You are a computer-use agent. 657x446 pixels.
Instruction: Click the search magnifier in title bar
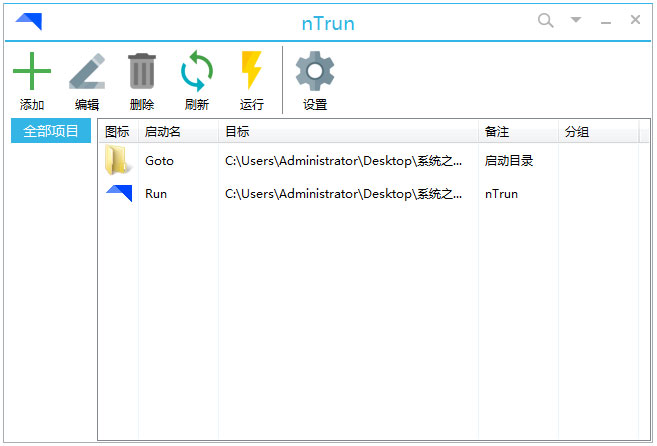546,20
